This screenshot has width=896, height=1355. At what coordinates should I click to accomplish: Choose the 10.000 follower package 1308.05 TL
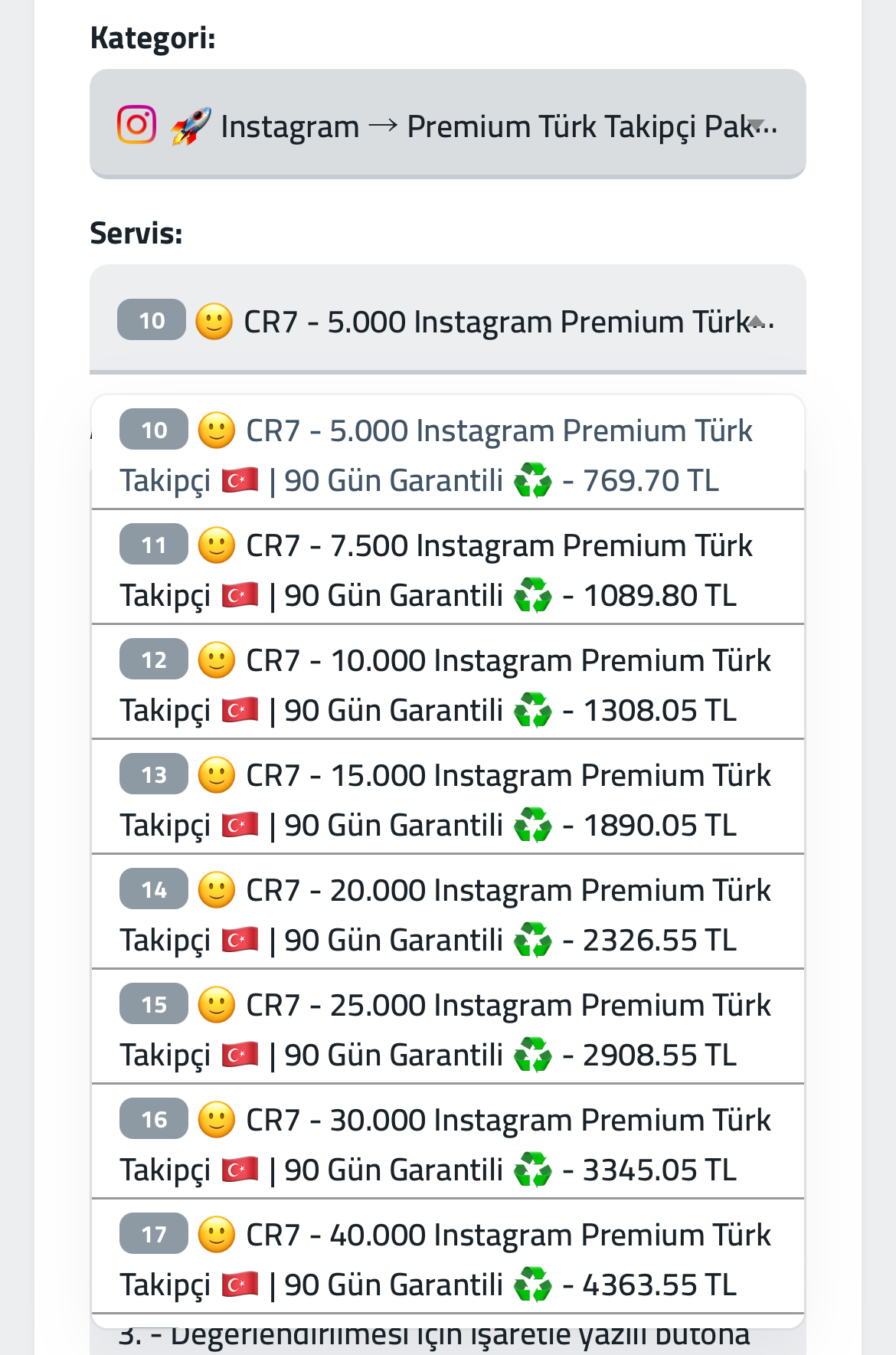[x=448, y=682]
